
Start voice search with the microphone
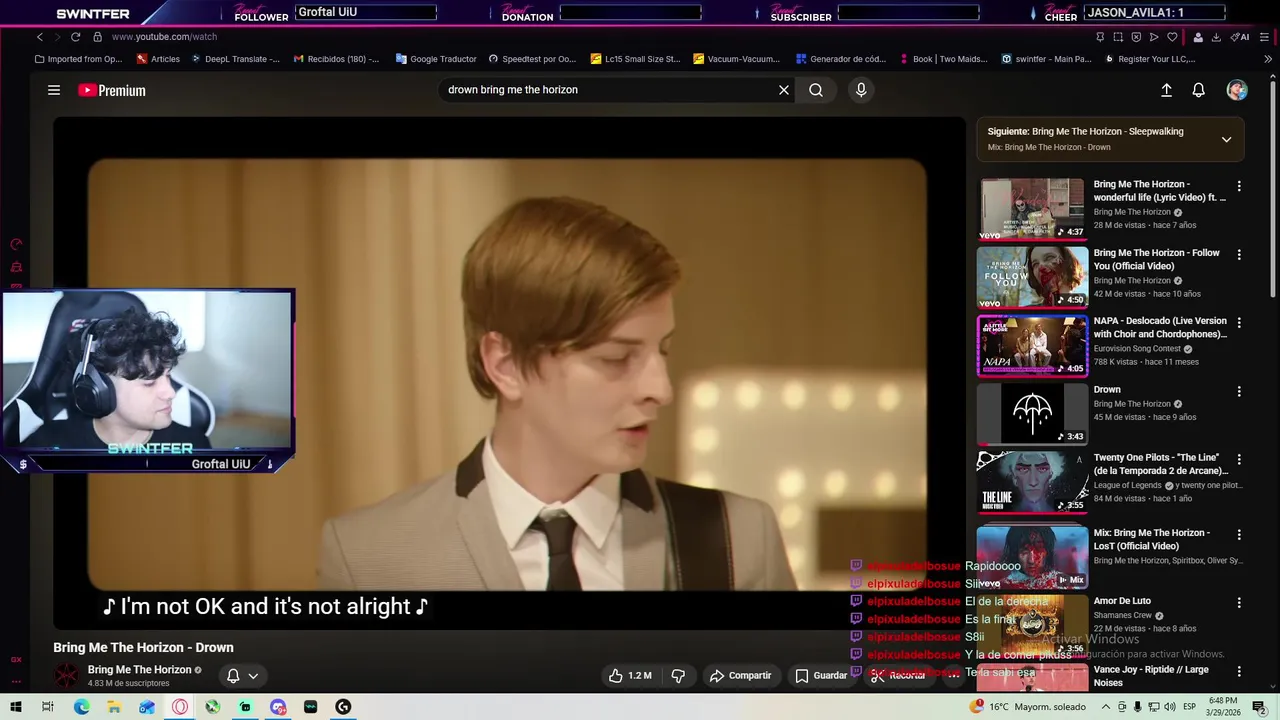click(x=861, y=90)
